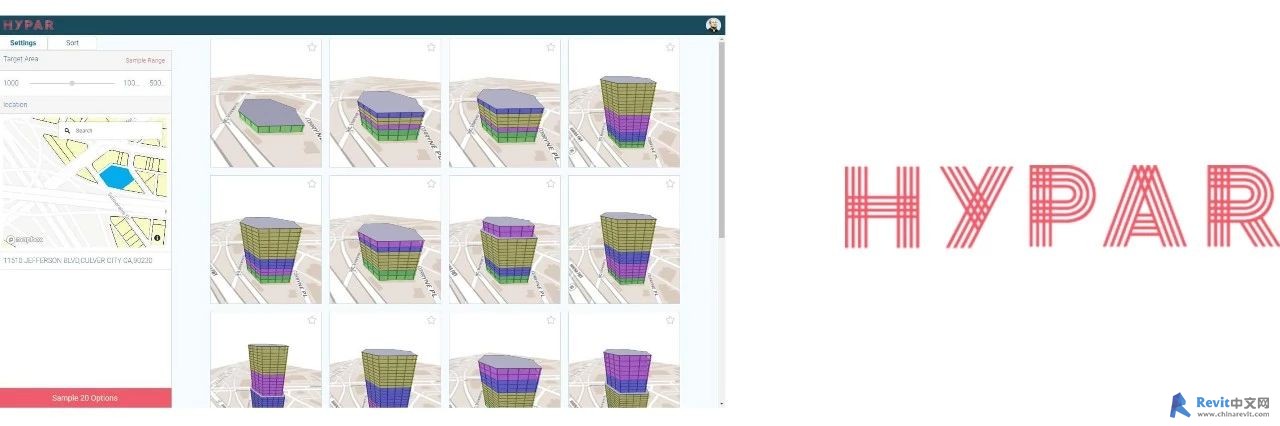Click the Sample Range link
This screenshot has width=1280, height=426.
[x=145, y=61]
